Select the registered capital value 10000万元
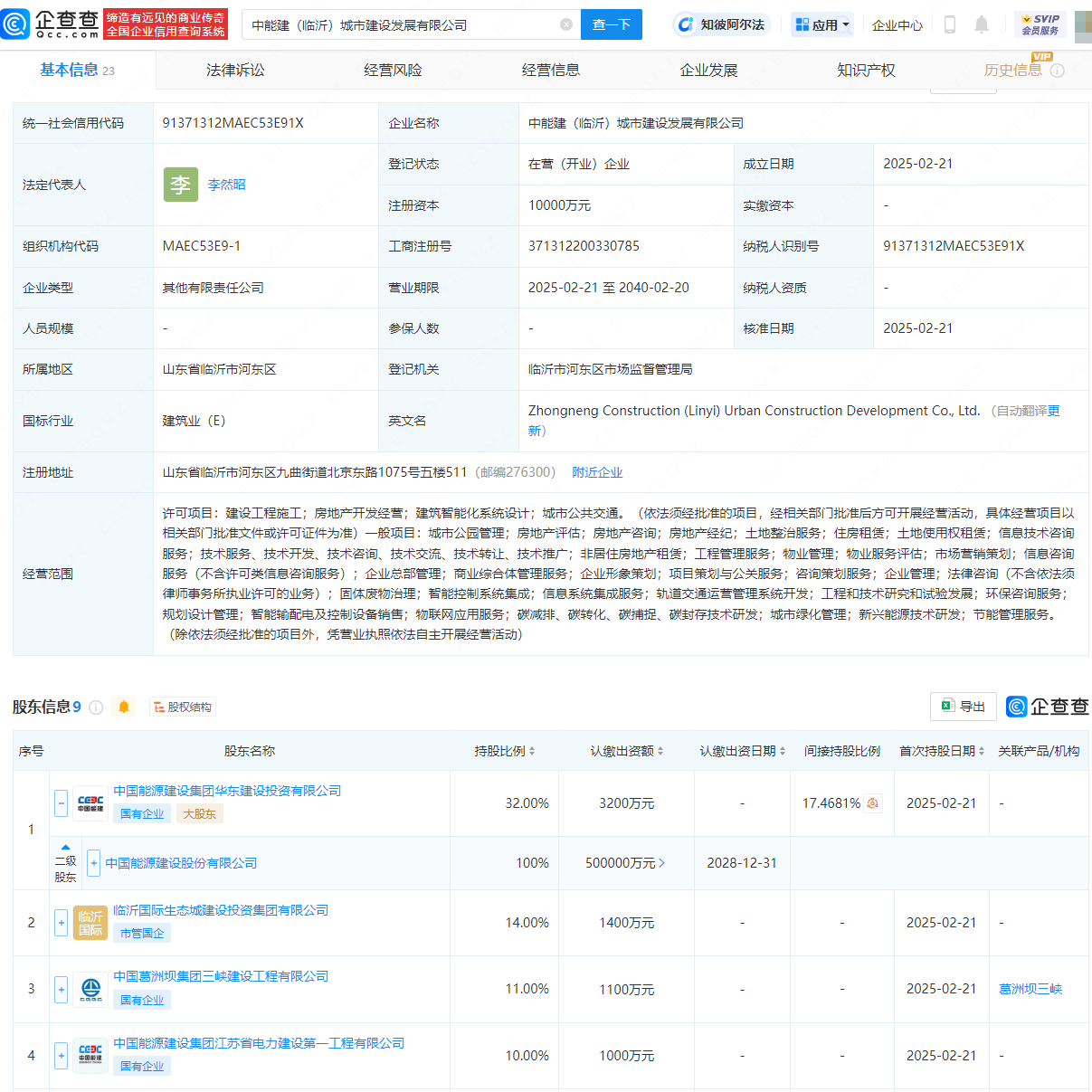Image resolution: width=1092 pixels, height=1092 pixels. (559, 205)
